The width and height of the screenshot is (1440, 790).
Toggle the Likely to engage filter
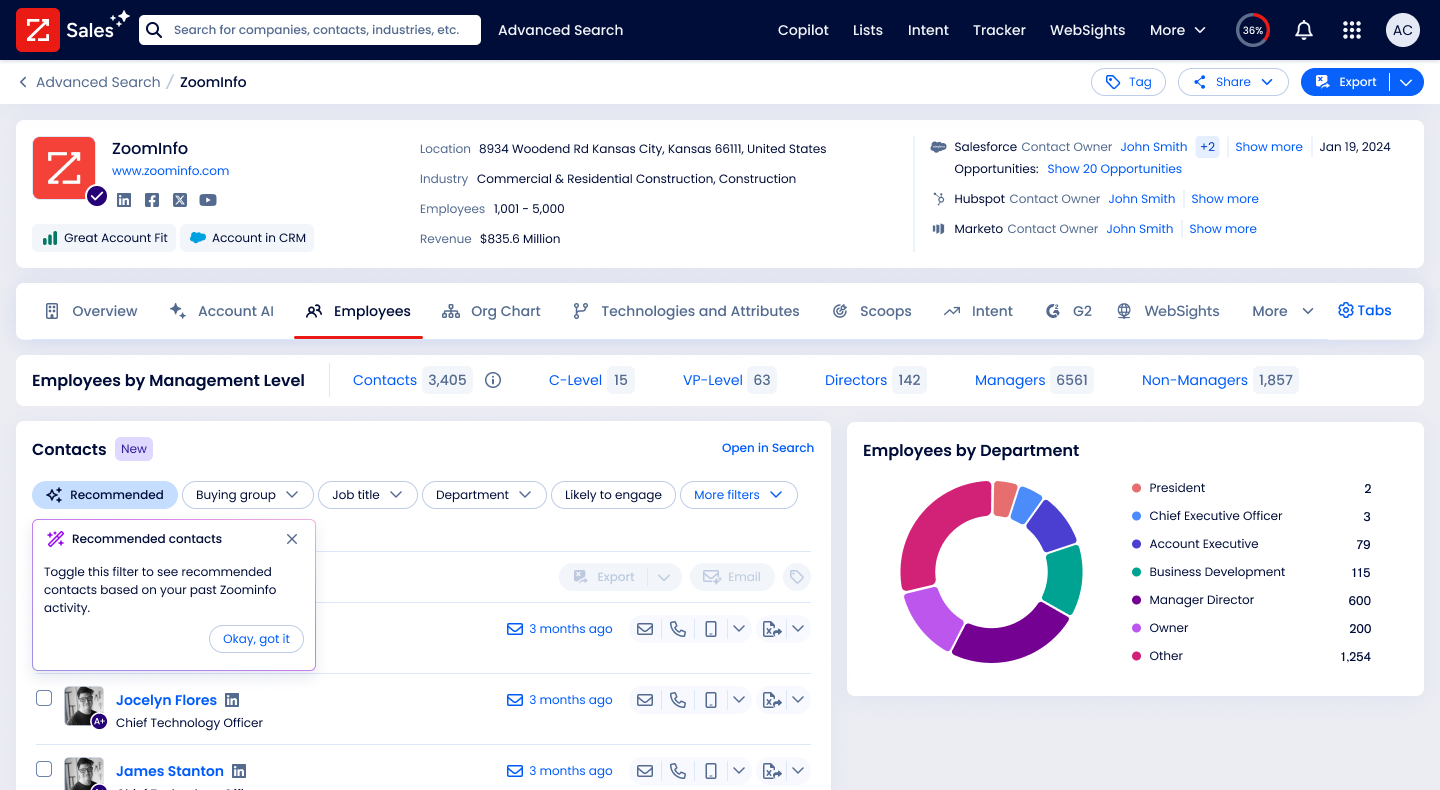tap(613, 495)
